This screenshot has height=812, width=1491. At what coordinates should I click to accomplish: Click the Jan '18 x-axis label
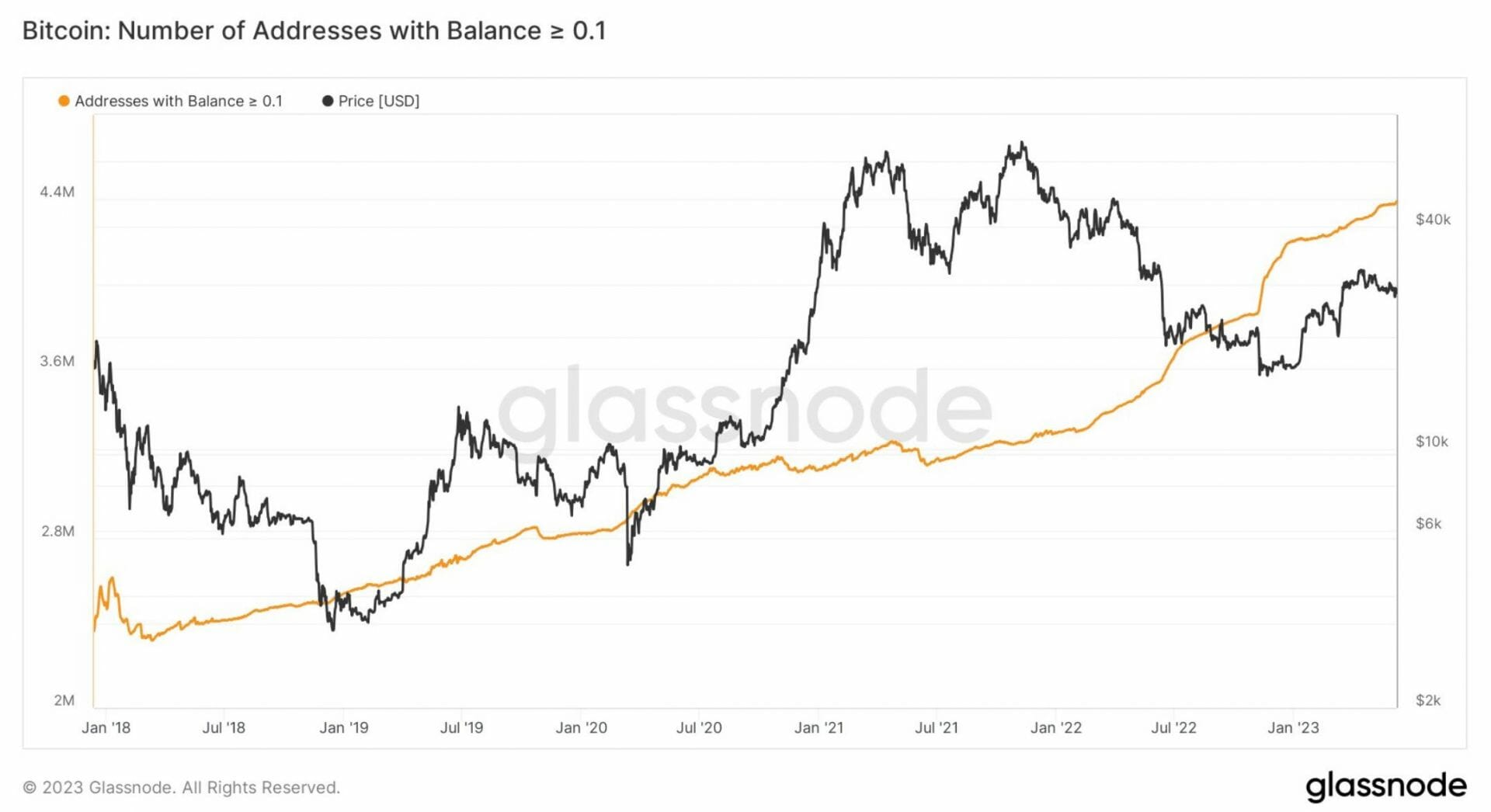point(106,727)
